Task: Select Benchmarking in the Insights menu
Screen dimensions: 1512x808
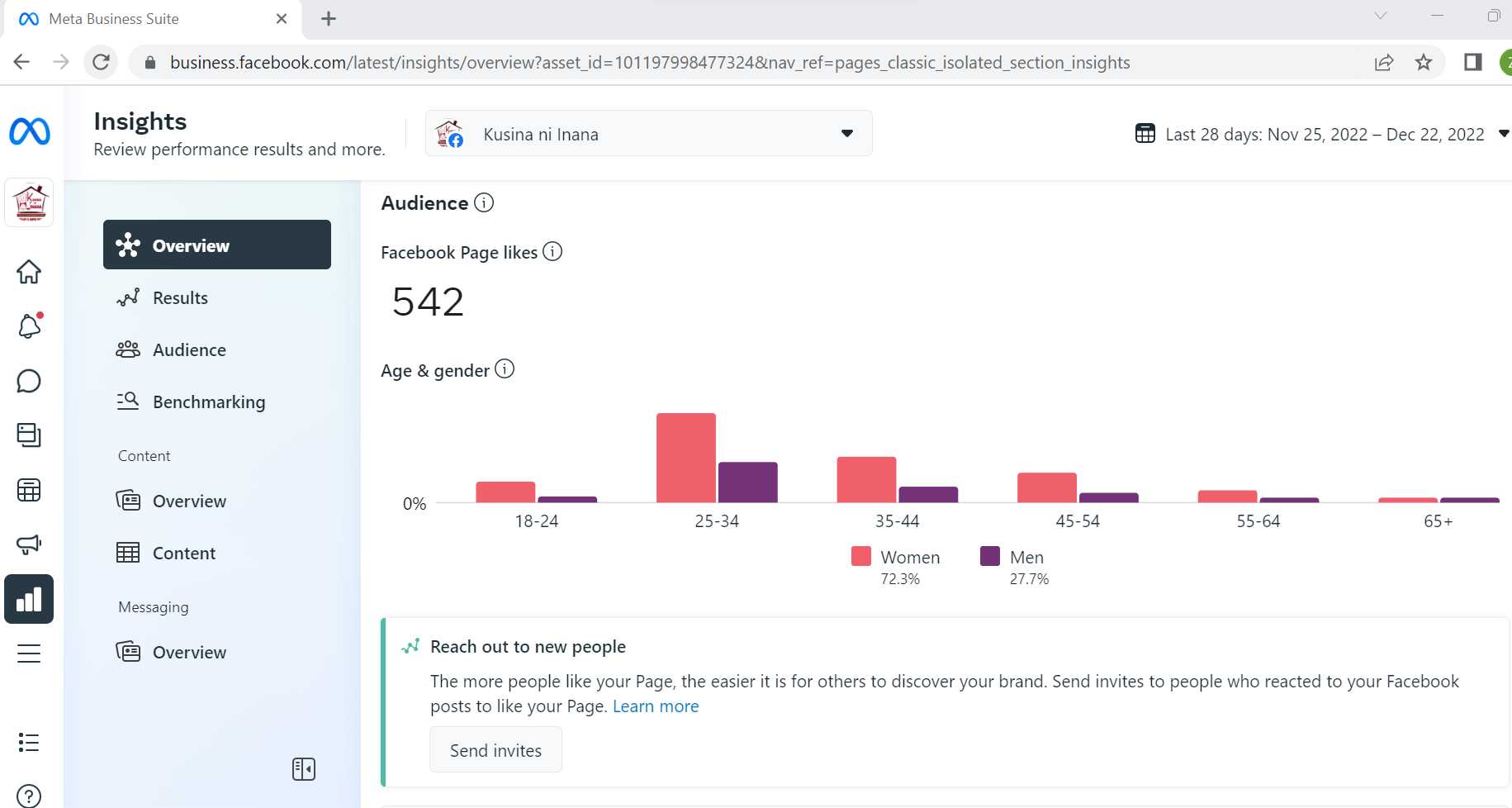Action: pyautogui.click(x=208, y=402)
